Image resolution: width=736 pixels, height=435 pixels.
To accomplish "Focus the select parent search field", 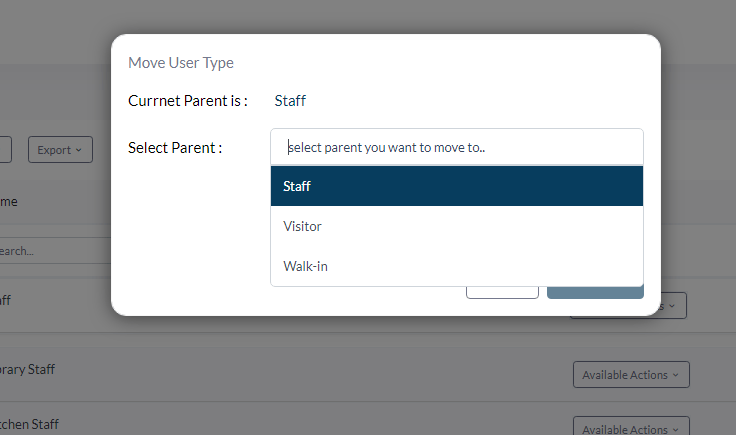I will 457,147.
